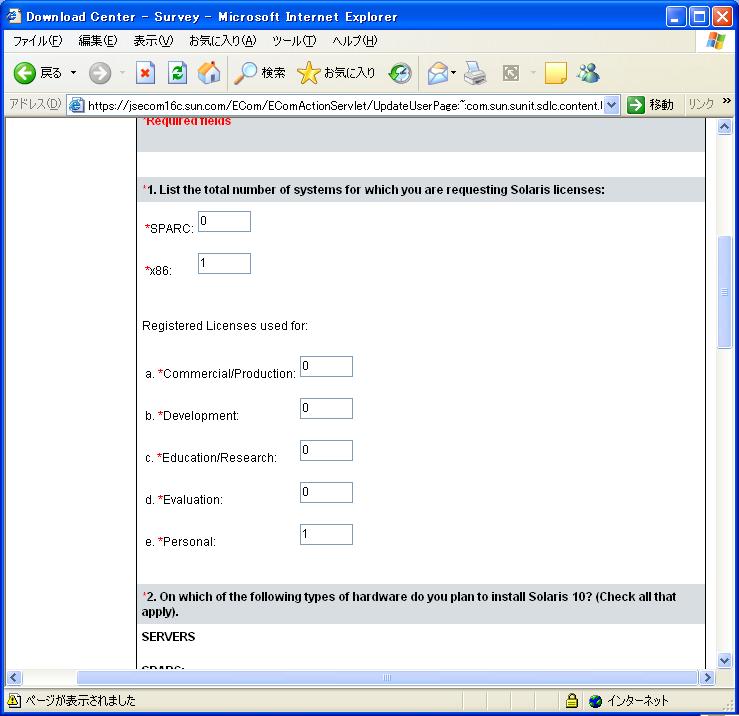Click vertical scrollbar down arrow
Image resolution: width=739 pixels, height=716 pixels.
[x=724, y=660]
